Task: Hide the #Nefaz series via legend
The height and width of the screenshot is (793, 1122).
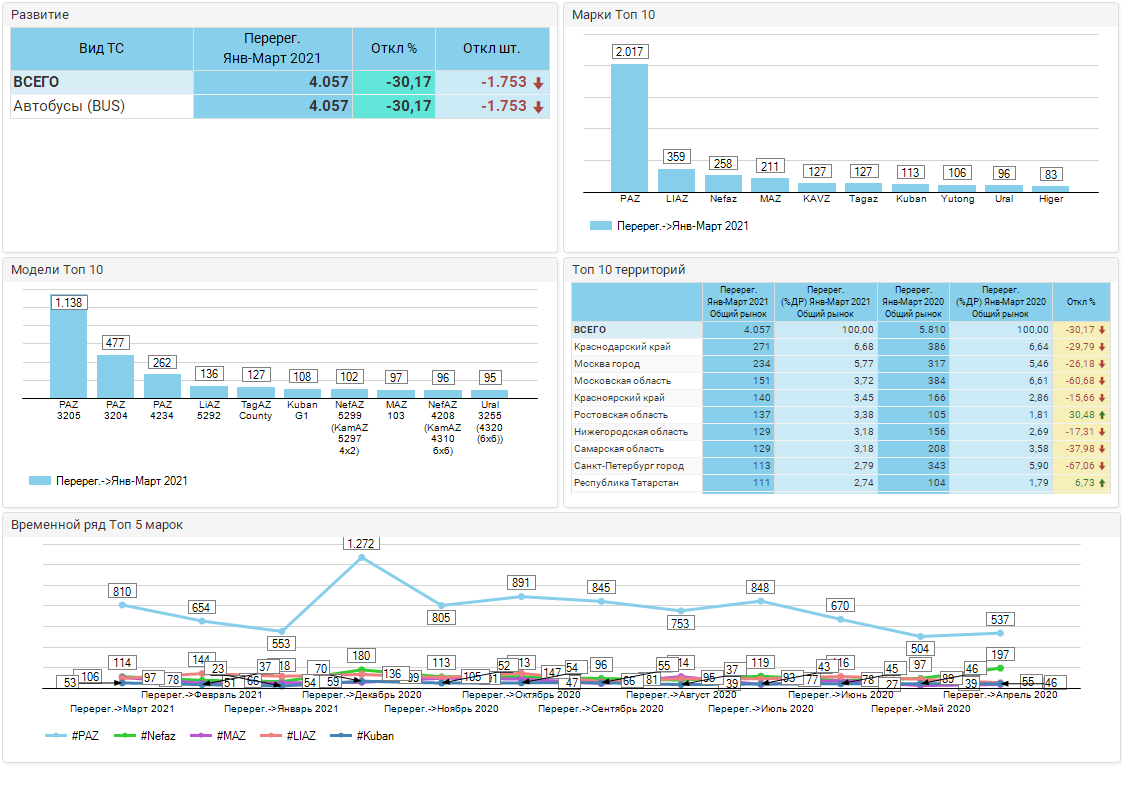Action: [x=150, y=735]
